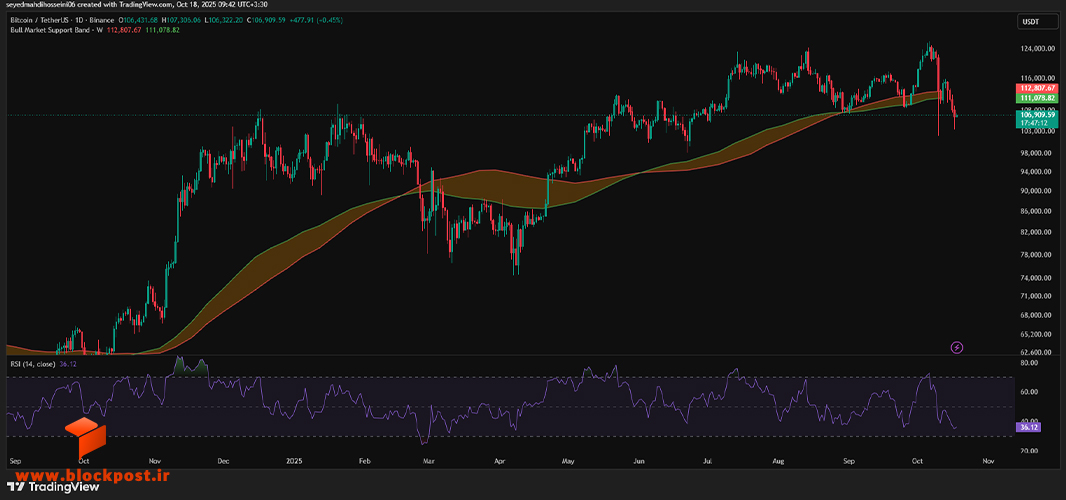This screenshot has width=1066, height=500.
Task: Click the current price label 106,909.59
Action: [x=1037, y=115]
